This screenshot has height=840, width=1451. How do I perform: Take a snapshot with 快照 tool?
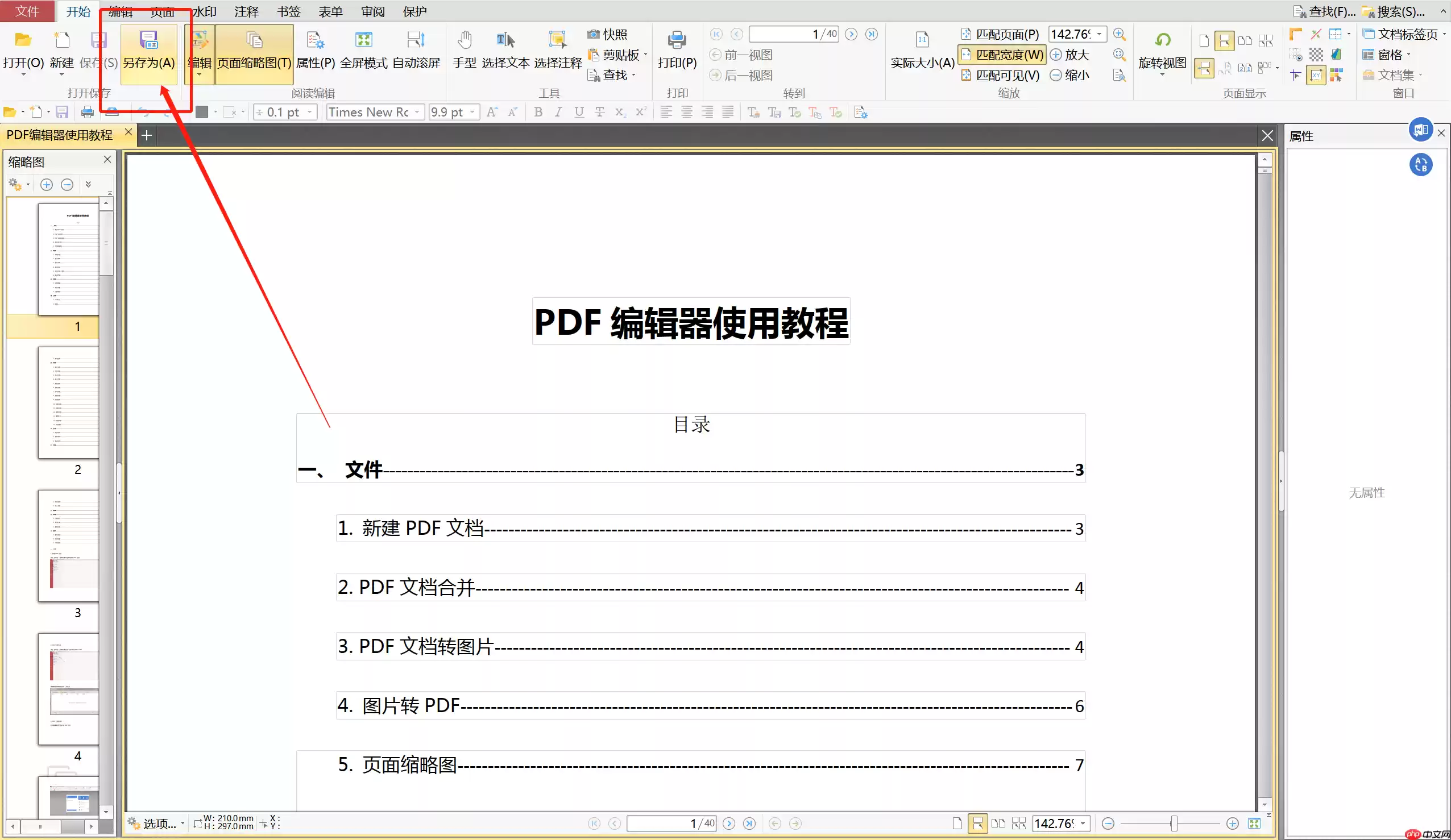610,34
